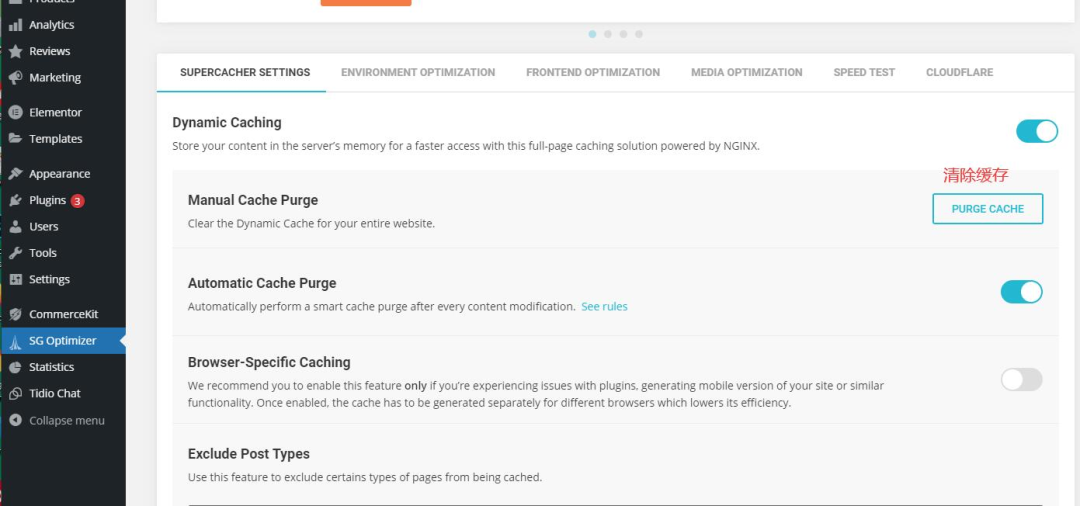The image size is (1080, 506).
Task: Click the Tidio Chat sidebar icon
Action: pyautogui.click(x=15, y=394)
